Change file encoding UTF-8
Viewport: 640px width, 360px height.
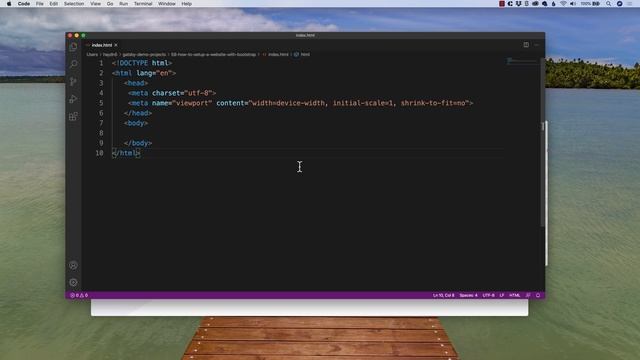[489, 295]
